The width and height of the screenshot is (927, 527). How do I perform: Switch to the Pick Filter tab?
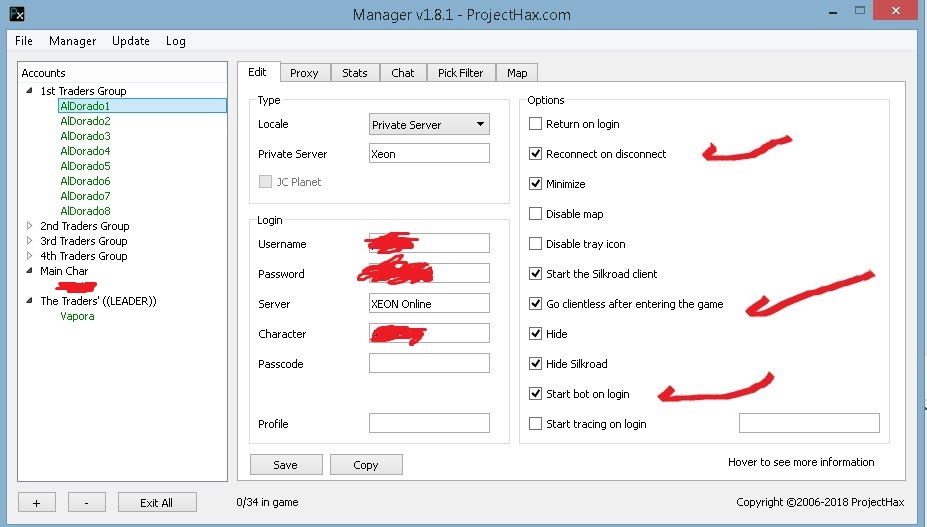pyautogui.click(x=460, y=73)
